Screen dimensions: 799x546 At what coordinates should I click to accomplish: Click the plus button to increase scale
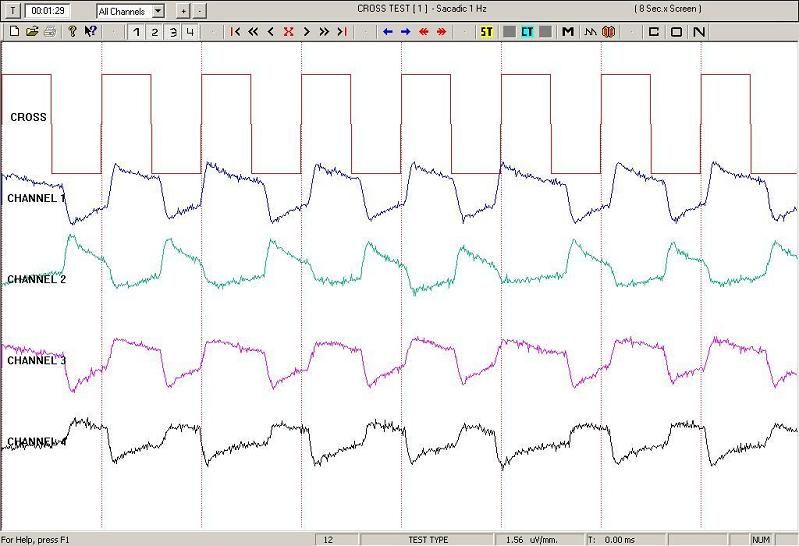183,11
